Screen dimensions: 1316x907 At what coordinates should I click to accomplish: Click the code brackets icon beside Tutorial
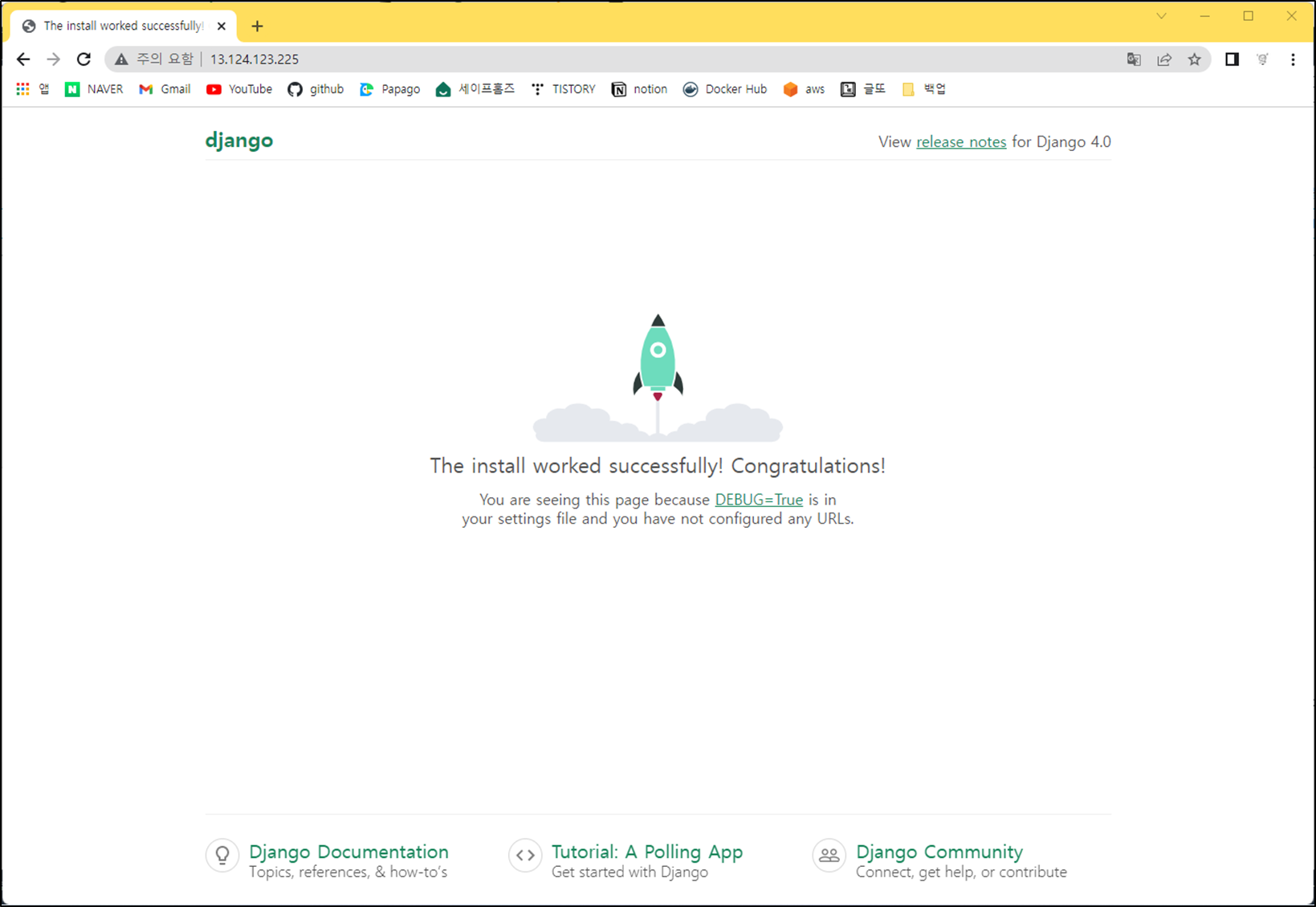525,856
